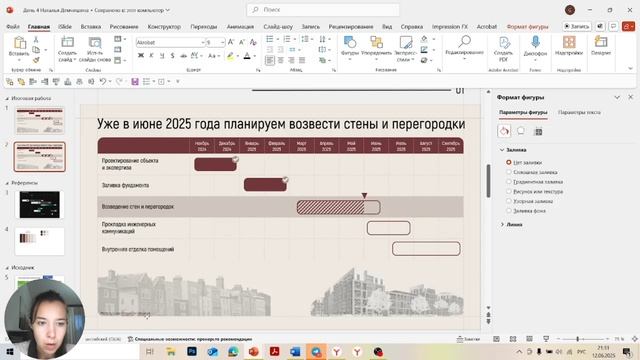The image size is (640, 360).
Task: Click the Undo arrow in quick access toolbar
Action: [x=102, y=82]
